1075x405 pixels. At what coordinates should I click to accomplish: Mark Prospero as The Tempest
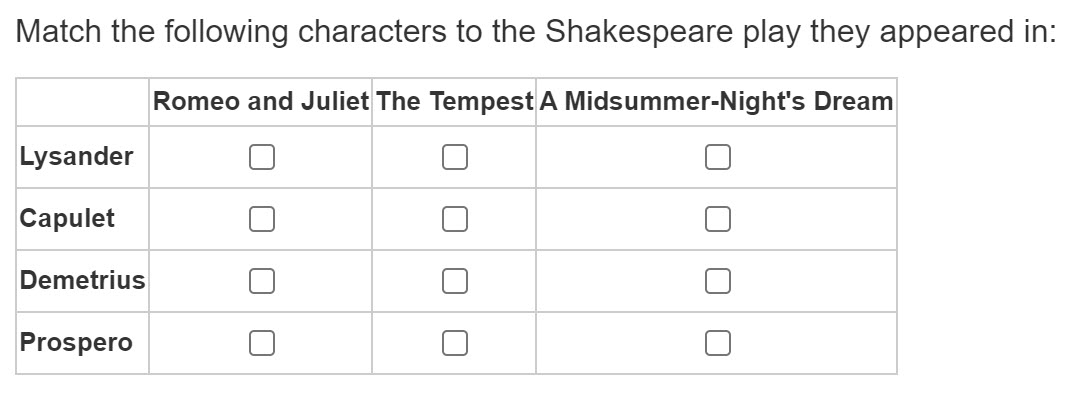click(454, 343)
